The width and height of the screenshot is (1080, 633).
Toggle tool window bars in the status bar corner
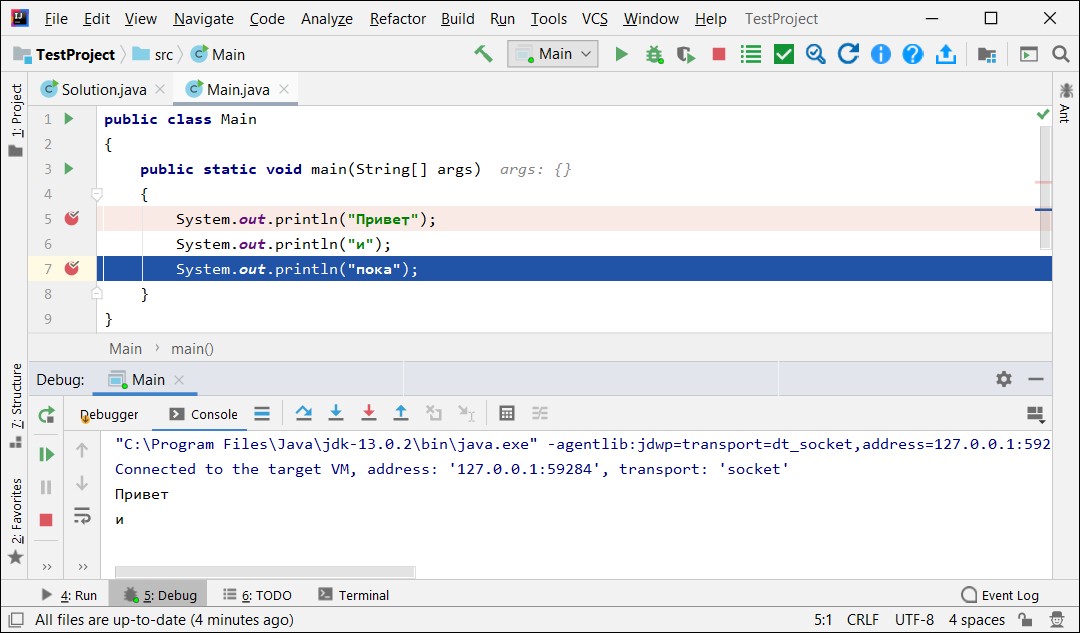coord(16,619)
